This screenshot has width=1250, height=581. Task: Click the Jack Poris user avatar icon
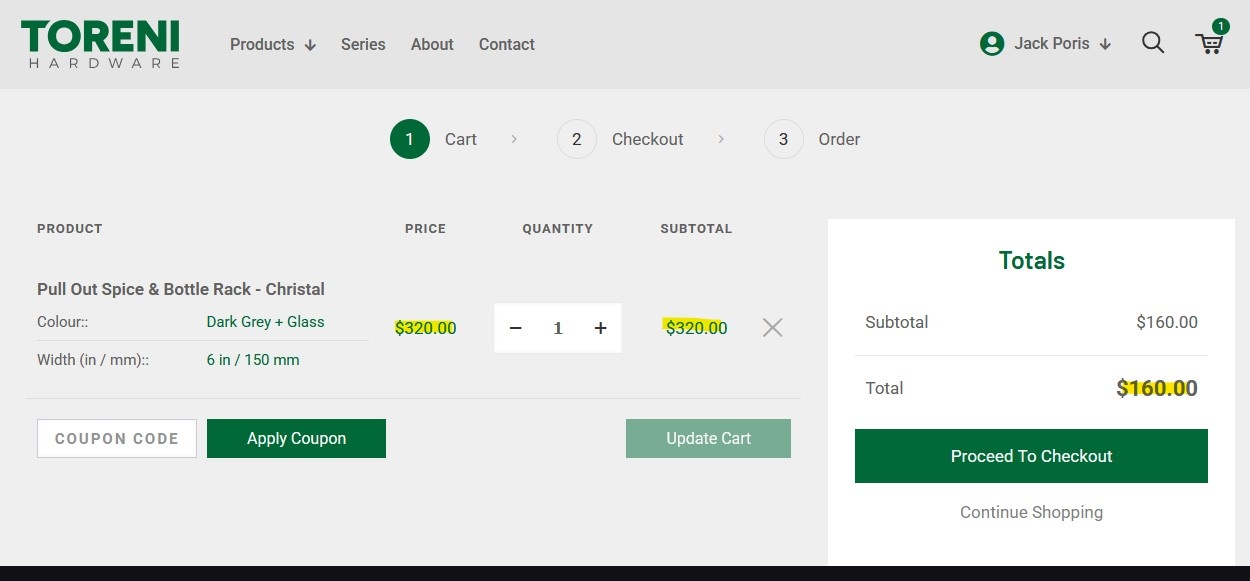(x=992, y=44)
